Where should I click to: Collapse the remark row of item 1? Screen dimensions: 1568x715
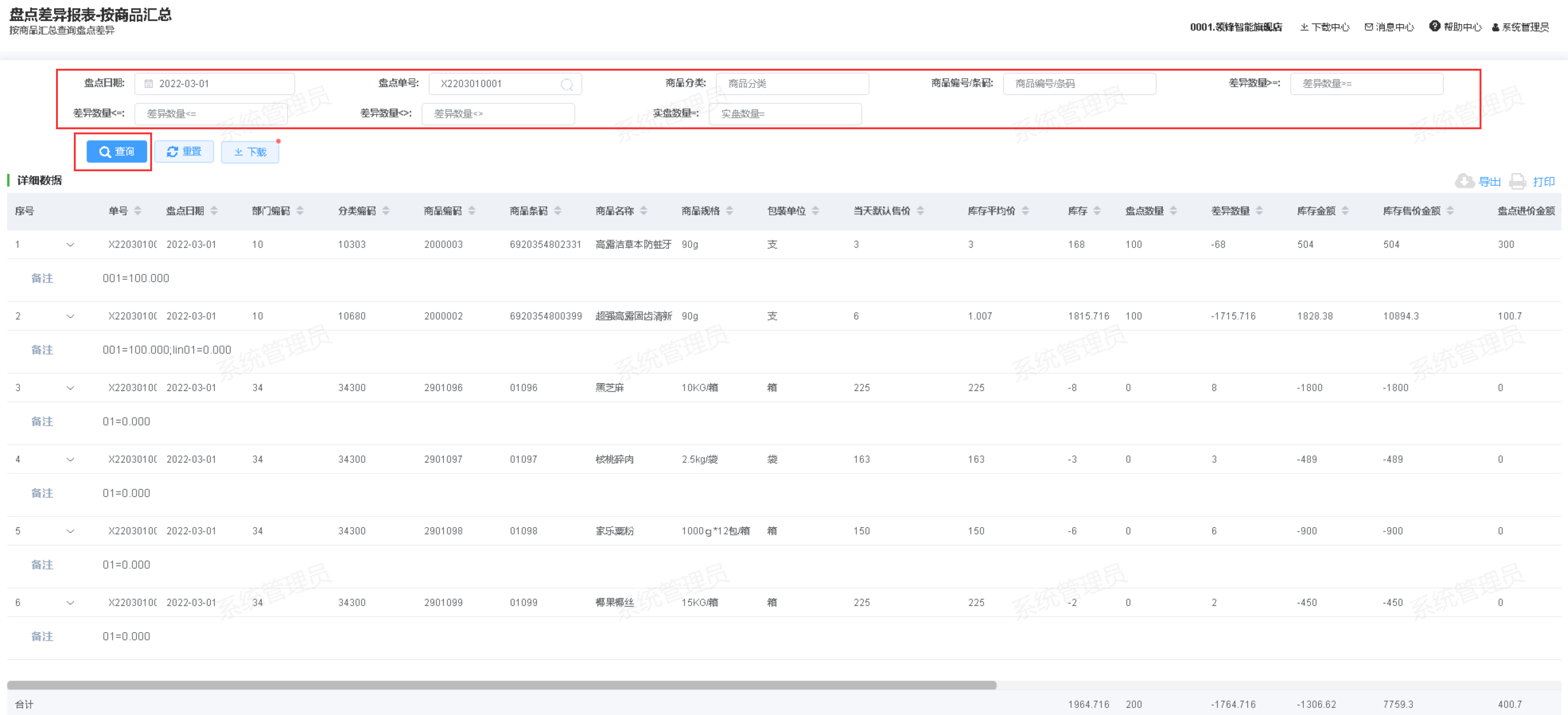(70, 244)
